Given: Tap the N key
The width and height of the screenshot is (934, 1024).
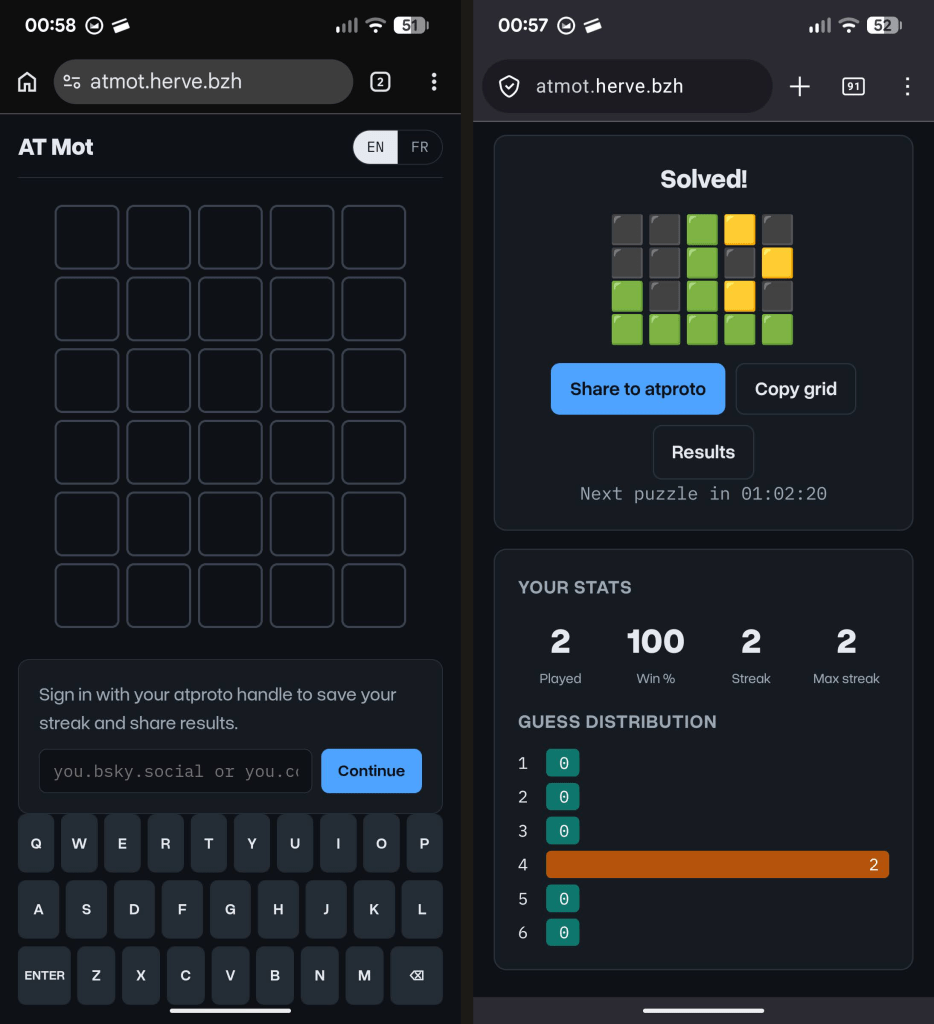Looking at the screenshot, I should pyautogui.click(x=319, y=975).
